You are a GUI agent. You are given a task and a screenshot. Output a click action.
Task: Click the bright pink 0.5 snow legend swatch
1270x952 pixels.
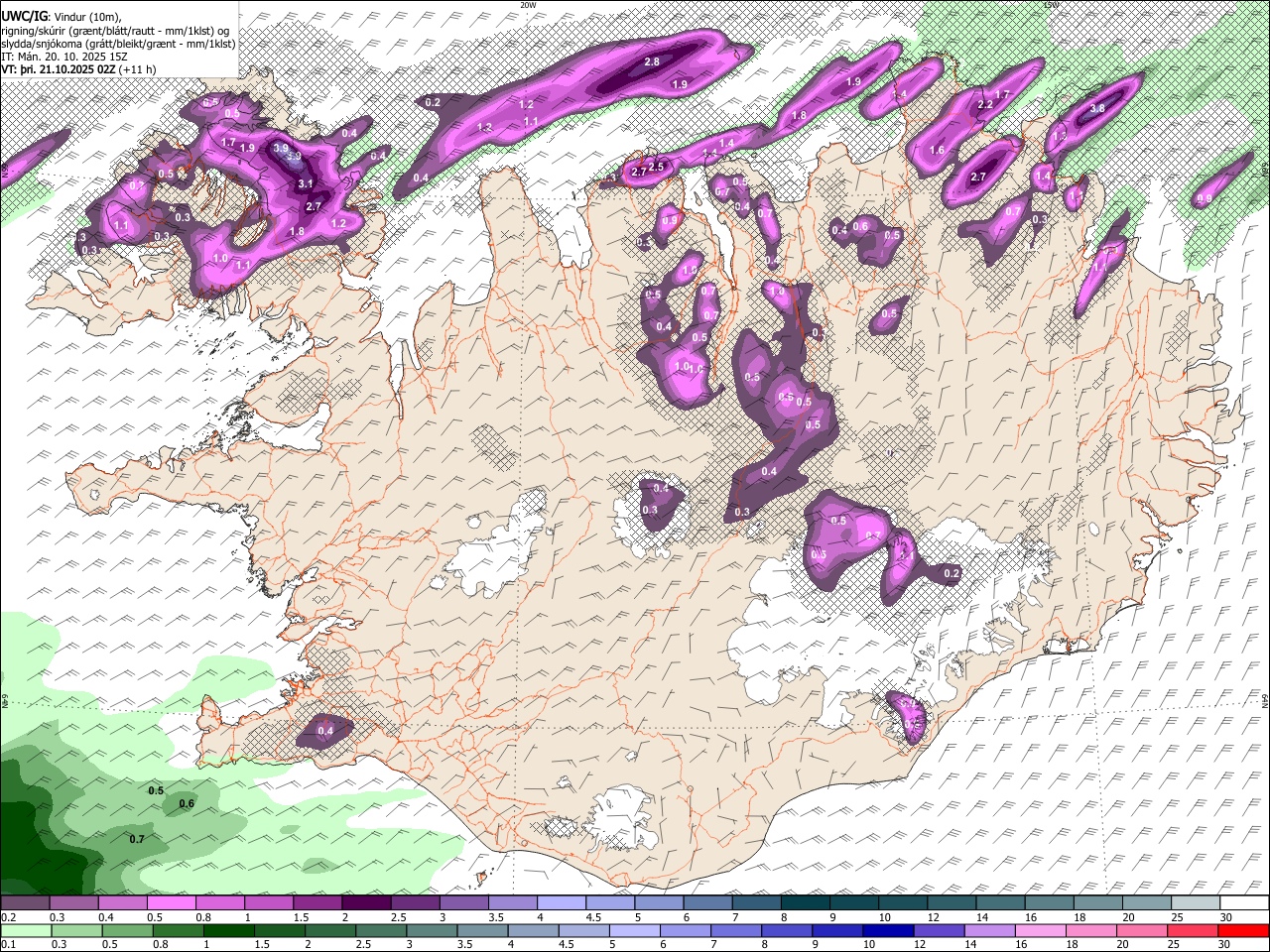coord(172,903)
